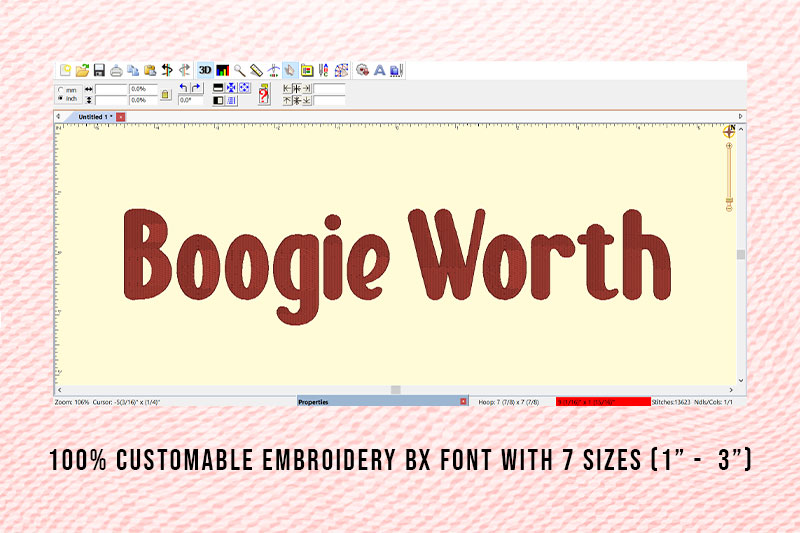
Task: Open the hoop selection icon
Action: (x=307, y=70)
